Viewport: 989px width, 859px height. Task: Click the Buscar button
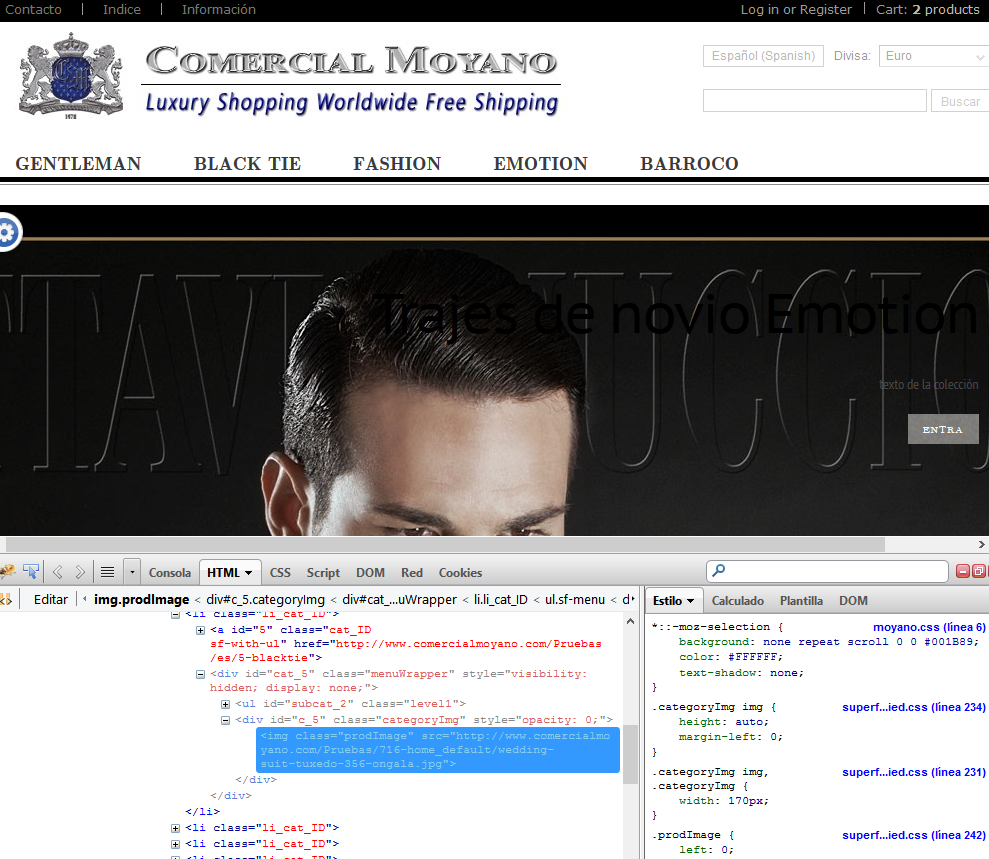[x=960, y=101]
